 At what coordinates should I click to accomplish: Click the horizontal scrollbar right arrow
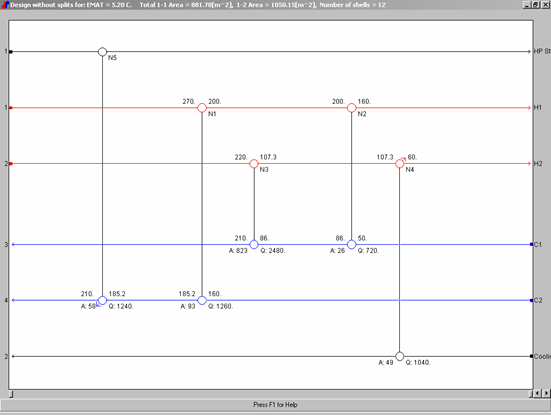coord(546,394)
